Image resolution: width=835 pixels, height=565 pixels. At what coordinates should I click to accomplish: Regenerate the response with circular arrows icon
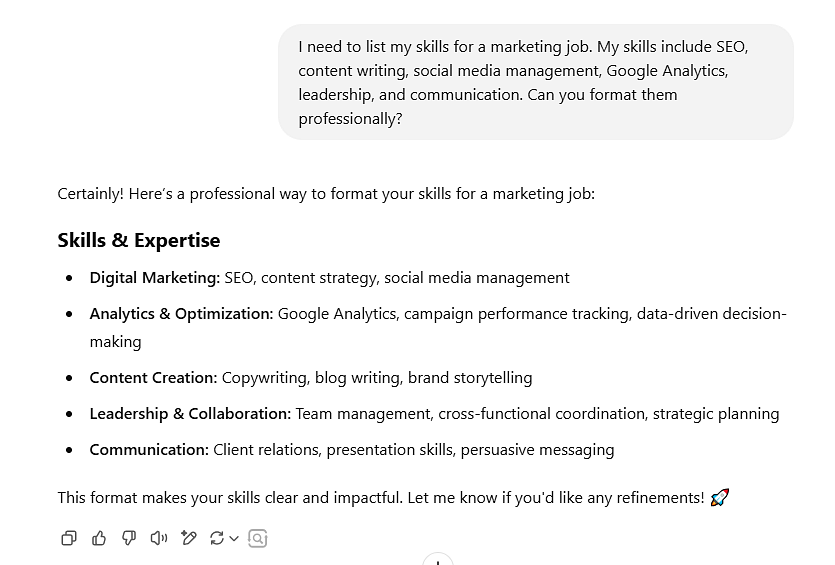[217, 538]
